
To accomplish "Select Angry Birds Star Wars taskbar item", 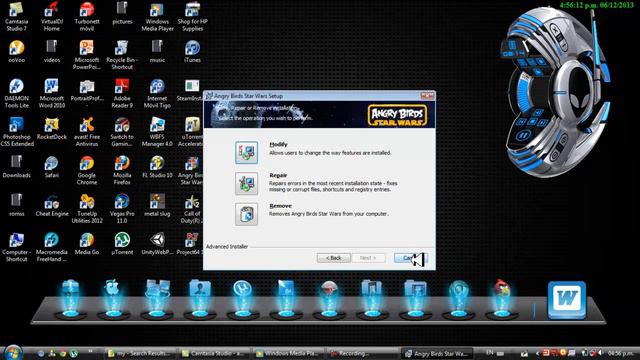I will (437, 353).
